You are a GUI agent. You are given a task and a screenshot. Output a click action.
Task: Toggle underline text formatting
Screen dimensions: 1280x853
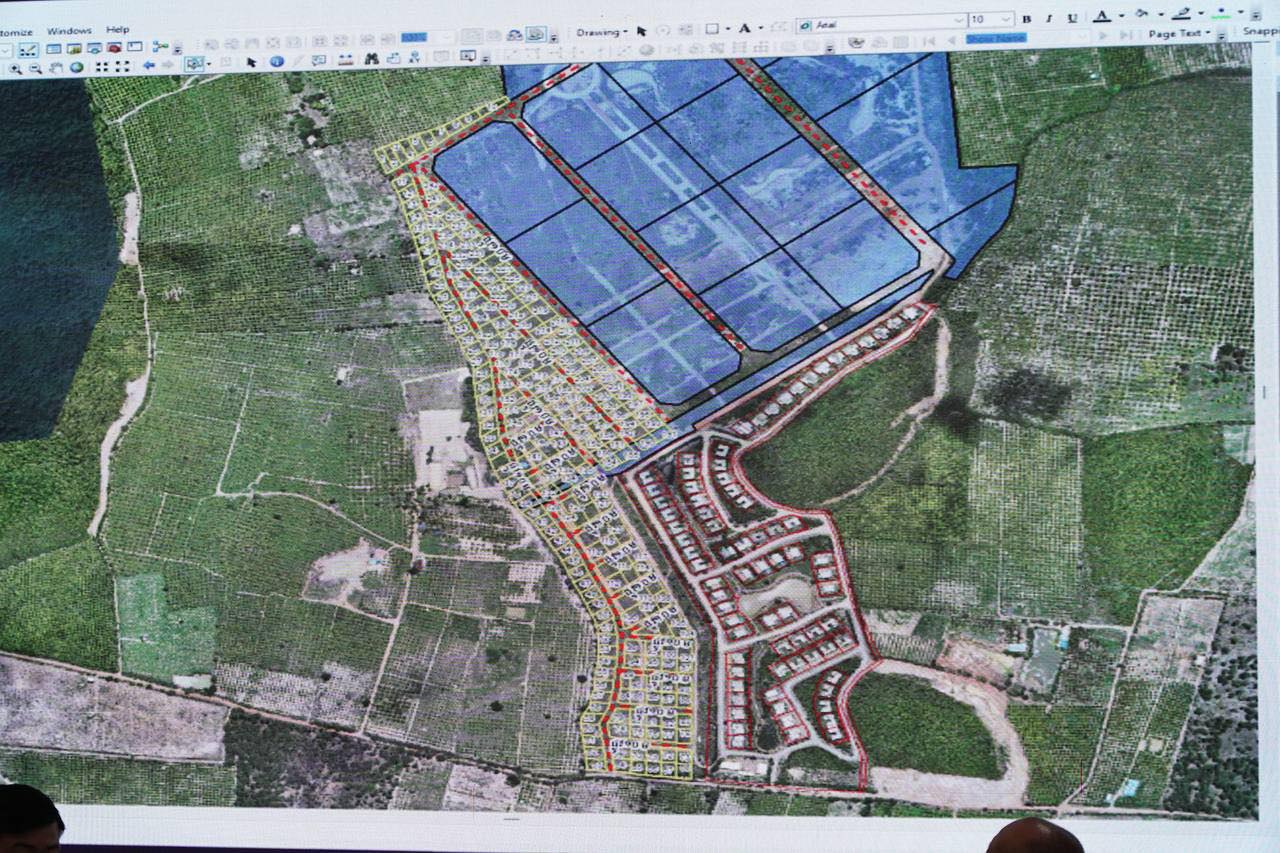(1072, 18)
